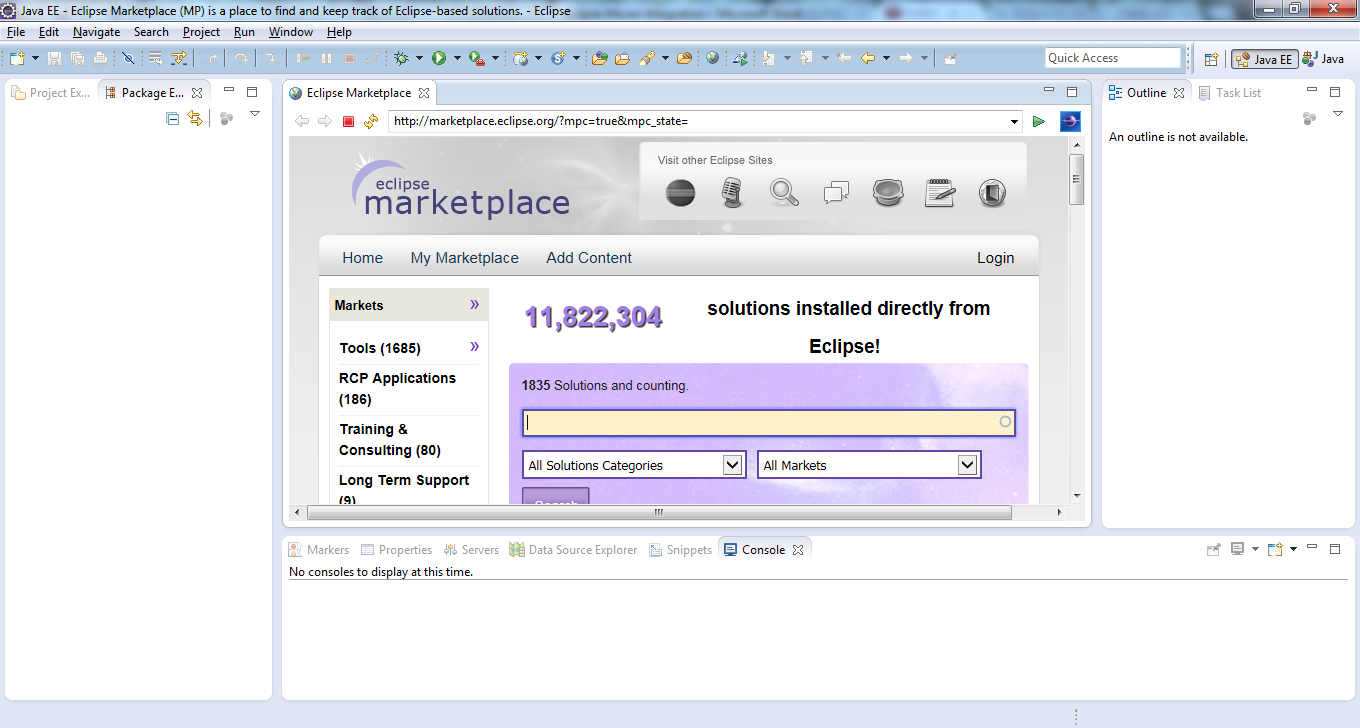This screenshot has width=1360, height=728.
Task: Open the All Markets dropdown
Action: (868, 464)
